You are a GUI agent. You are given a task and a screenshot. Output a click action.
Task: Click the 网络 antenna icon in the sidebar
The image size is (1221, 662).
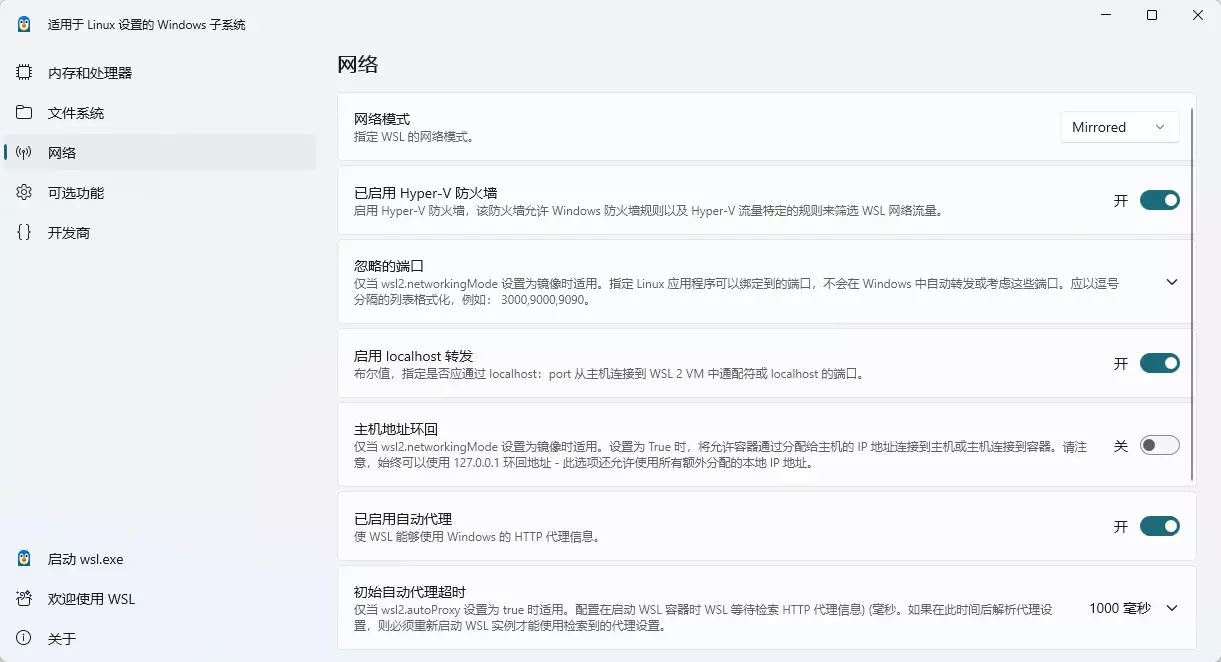tap(24, 153)
